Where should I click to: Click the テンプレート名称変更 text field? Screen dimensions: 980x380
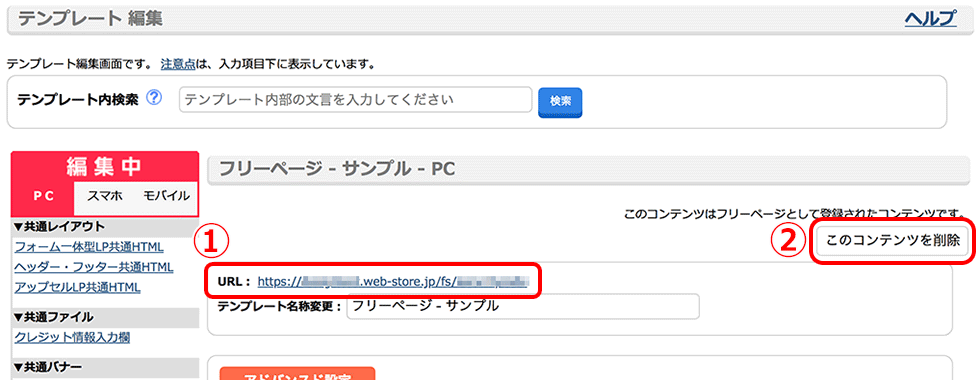522,306
